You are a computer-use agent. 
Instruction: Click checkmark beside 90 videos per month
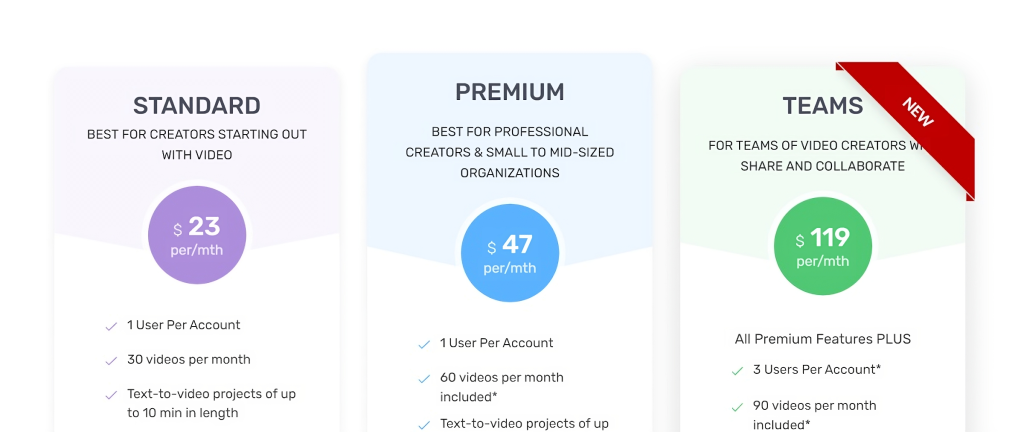[737, 407]
